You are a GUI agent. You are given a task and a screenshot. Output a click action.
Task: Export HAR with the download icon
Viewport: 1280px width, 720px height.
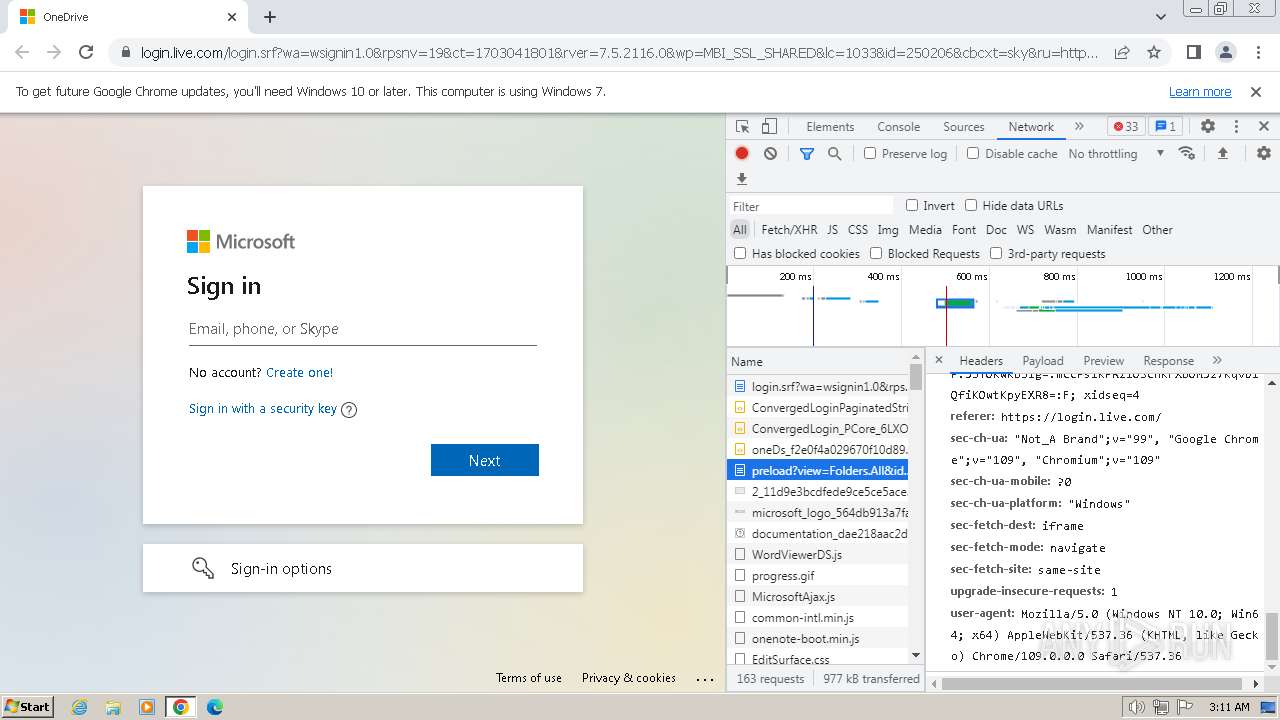(742, 179)
